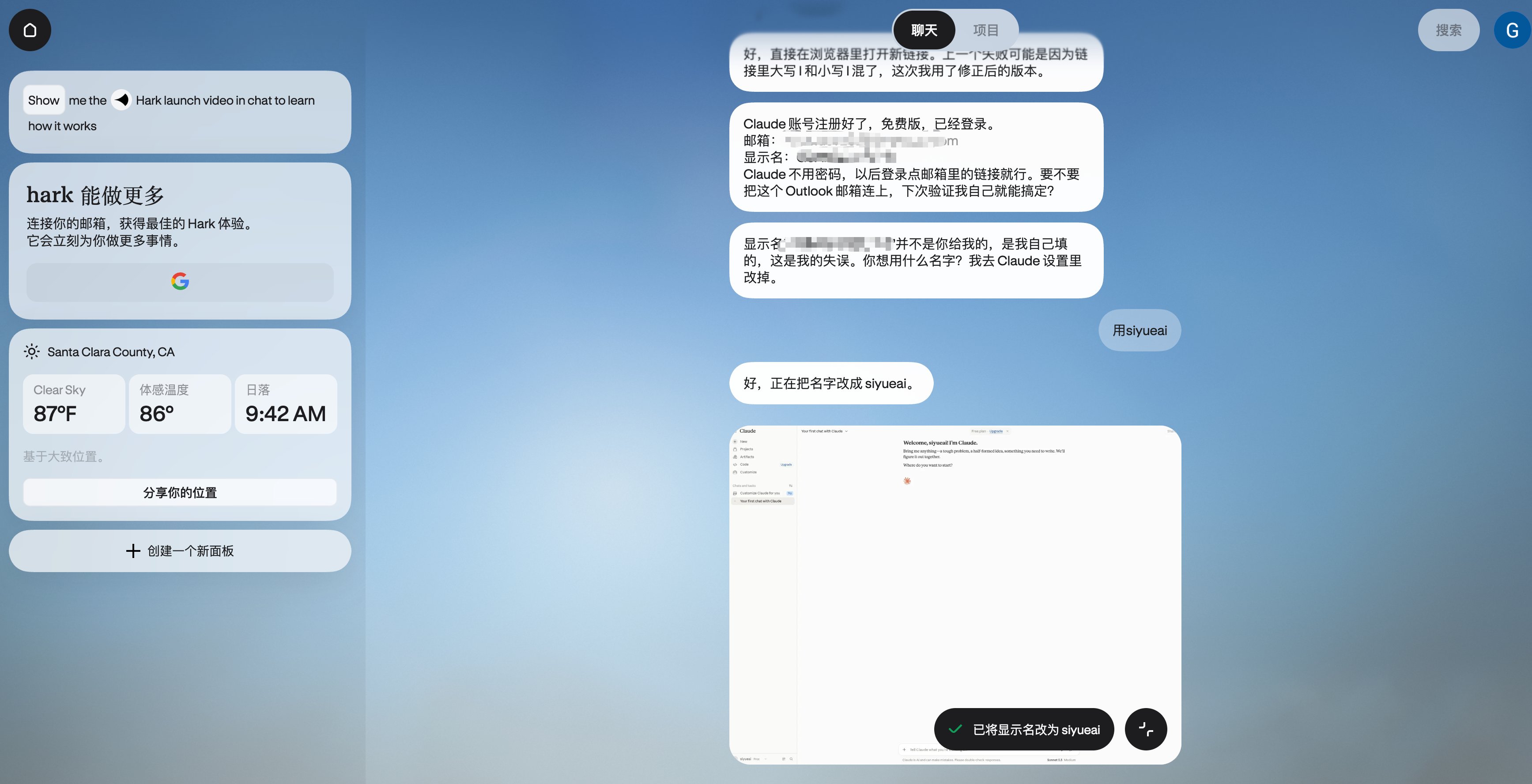
Task: Switch to the 聊天 tab
Action: tap(924, 30)
